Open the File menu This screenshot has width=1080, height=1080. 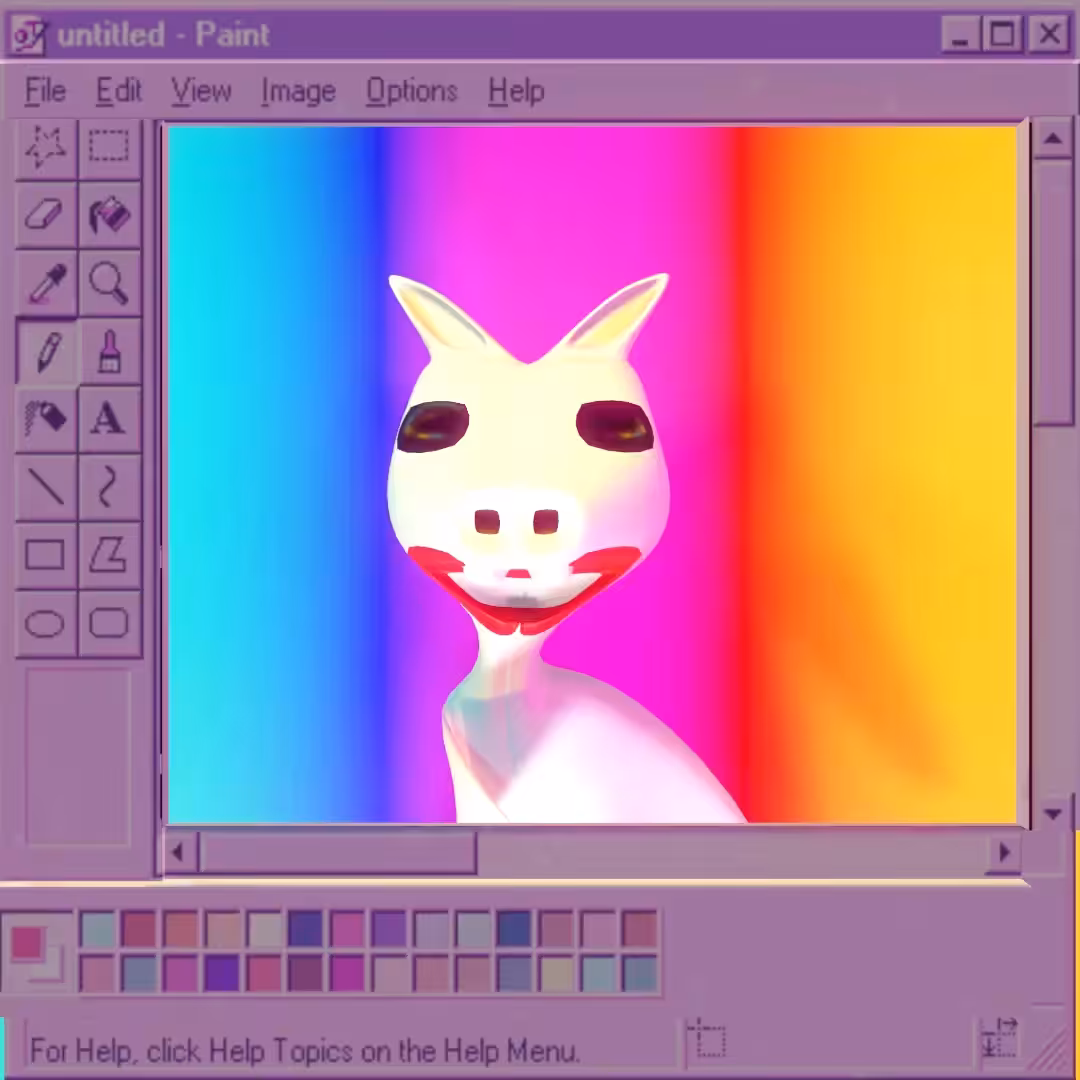click(45, 91)
